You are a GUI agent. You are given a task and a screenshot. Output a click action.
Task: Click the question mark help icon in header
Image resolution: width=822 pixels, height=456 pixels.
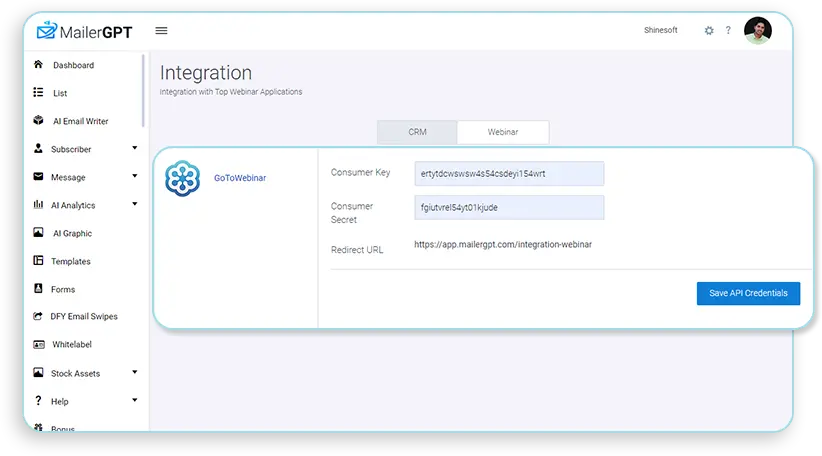(728, 31)
